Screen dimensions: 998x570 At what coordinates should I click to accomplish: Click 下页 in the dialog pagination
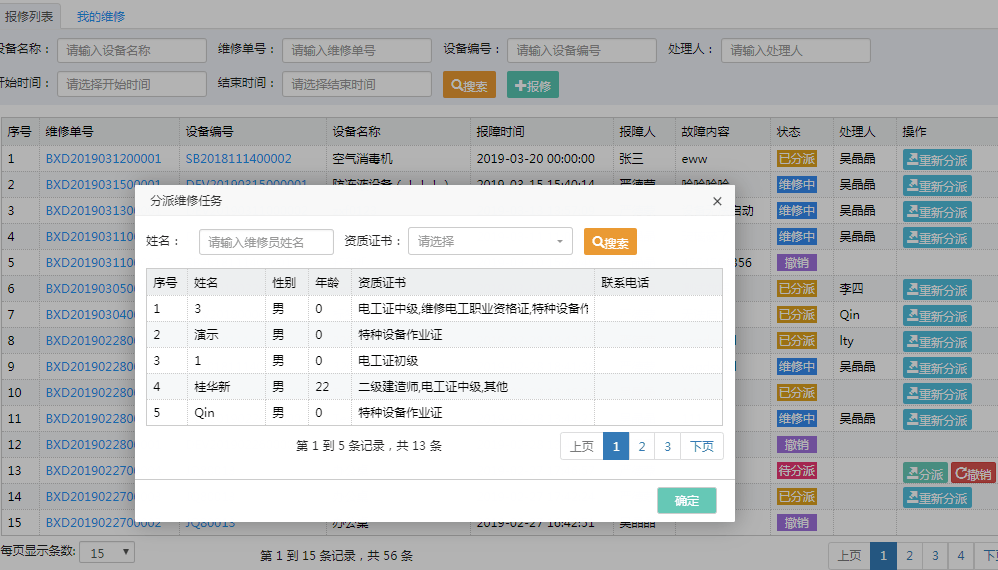point(701,446)
